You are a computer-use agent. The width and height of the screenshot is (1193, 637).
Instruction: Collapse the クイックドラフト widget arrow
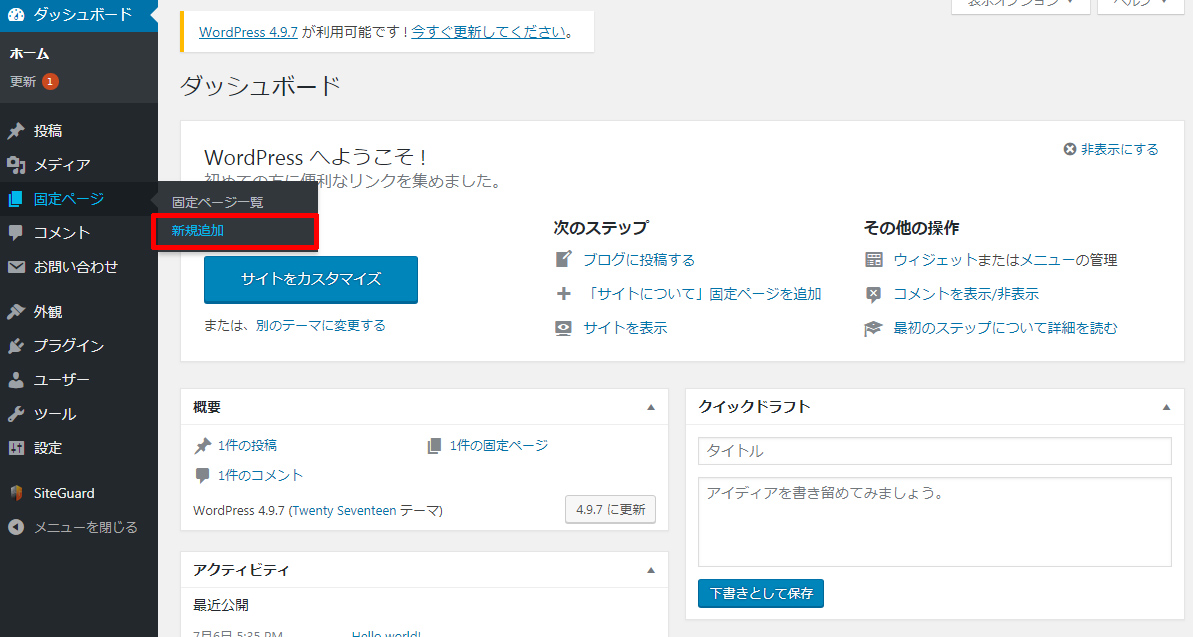click(x=1166, y=407)
